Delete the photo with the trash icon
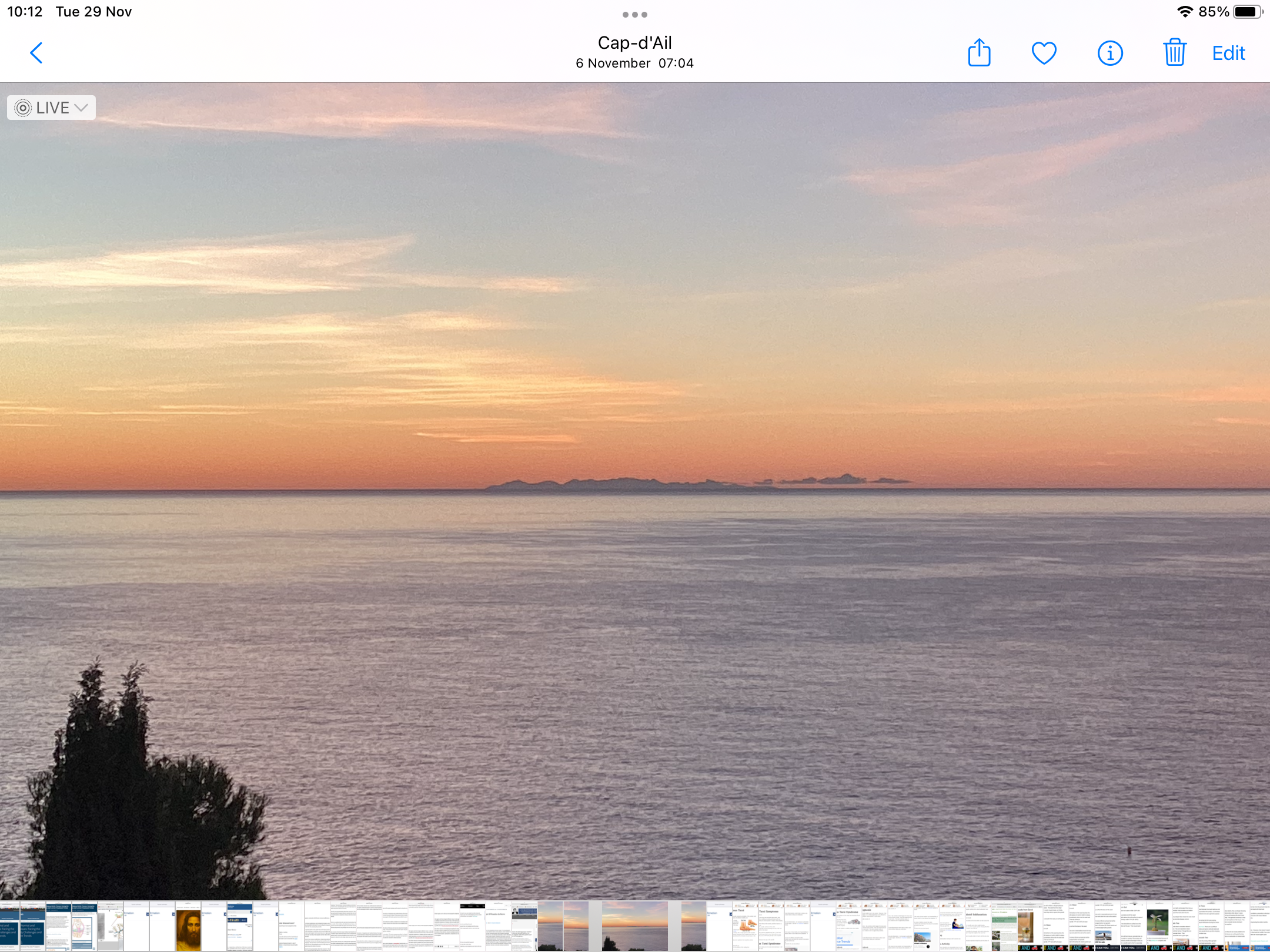 click(x=1175, y=53)
